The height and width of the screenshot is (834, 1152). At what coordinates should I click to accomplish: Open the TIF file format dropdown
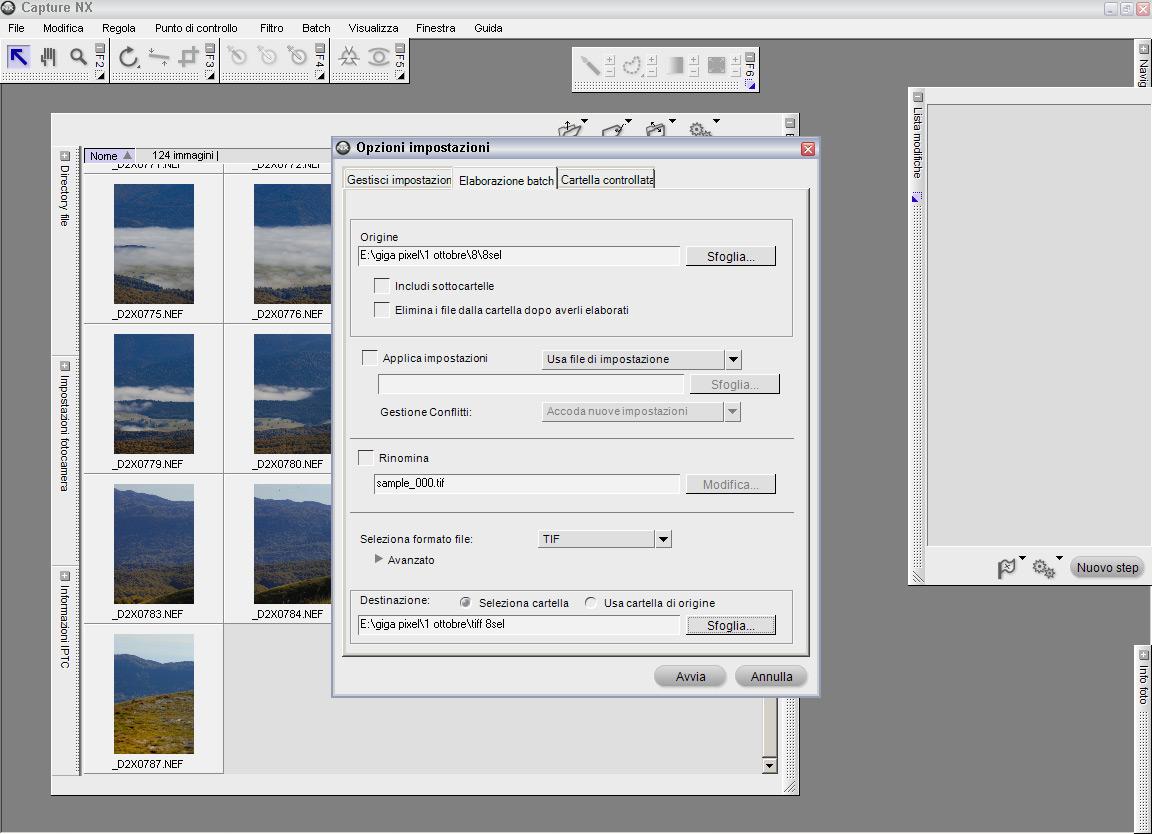coord(663,539)
